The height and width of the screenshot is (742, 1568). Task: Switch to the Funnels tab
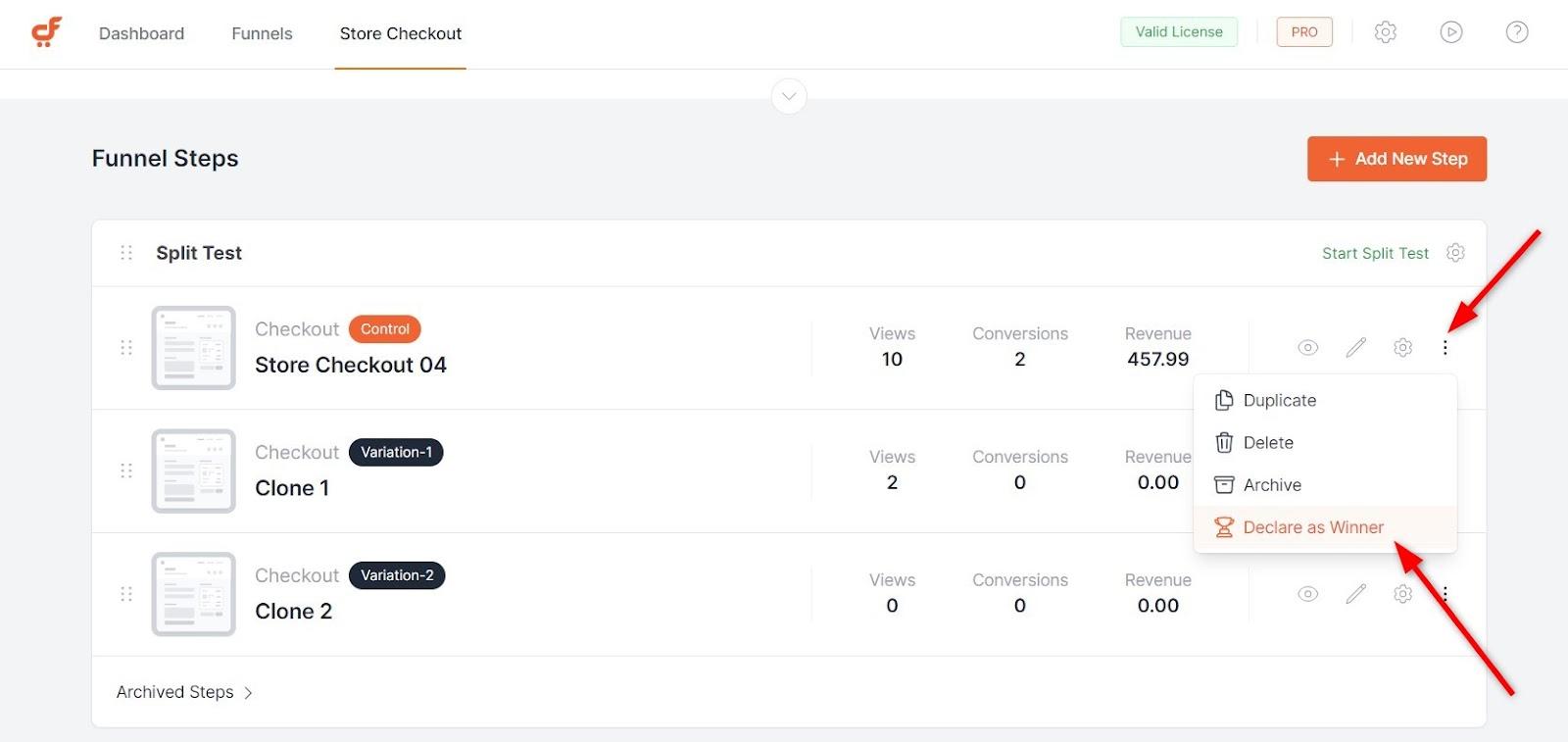(x=262, y=33)
